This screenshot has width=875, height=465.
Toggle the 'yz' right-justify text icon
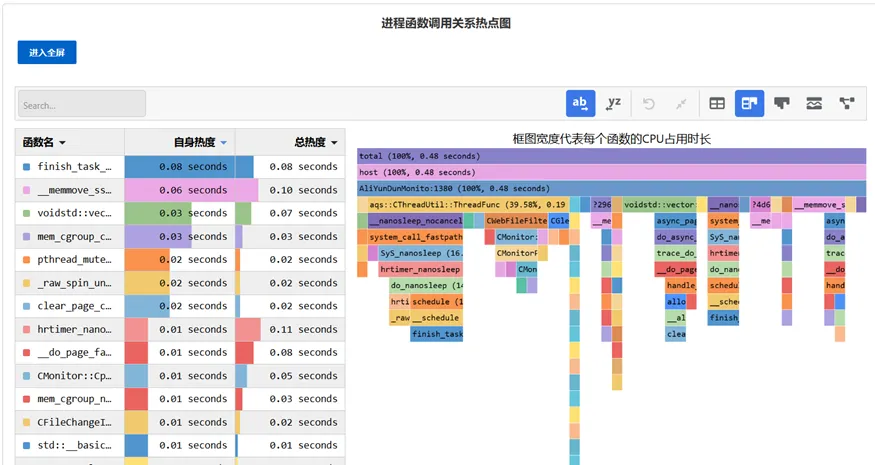tap(614, 103)
